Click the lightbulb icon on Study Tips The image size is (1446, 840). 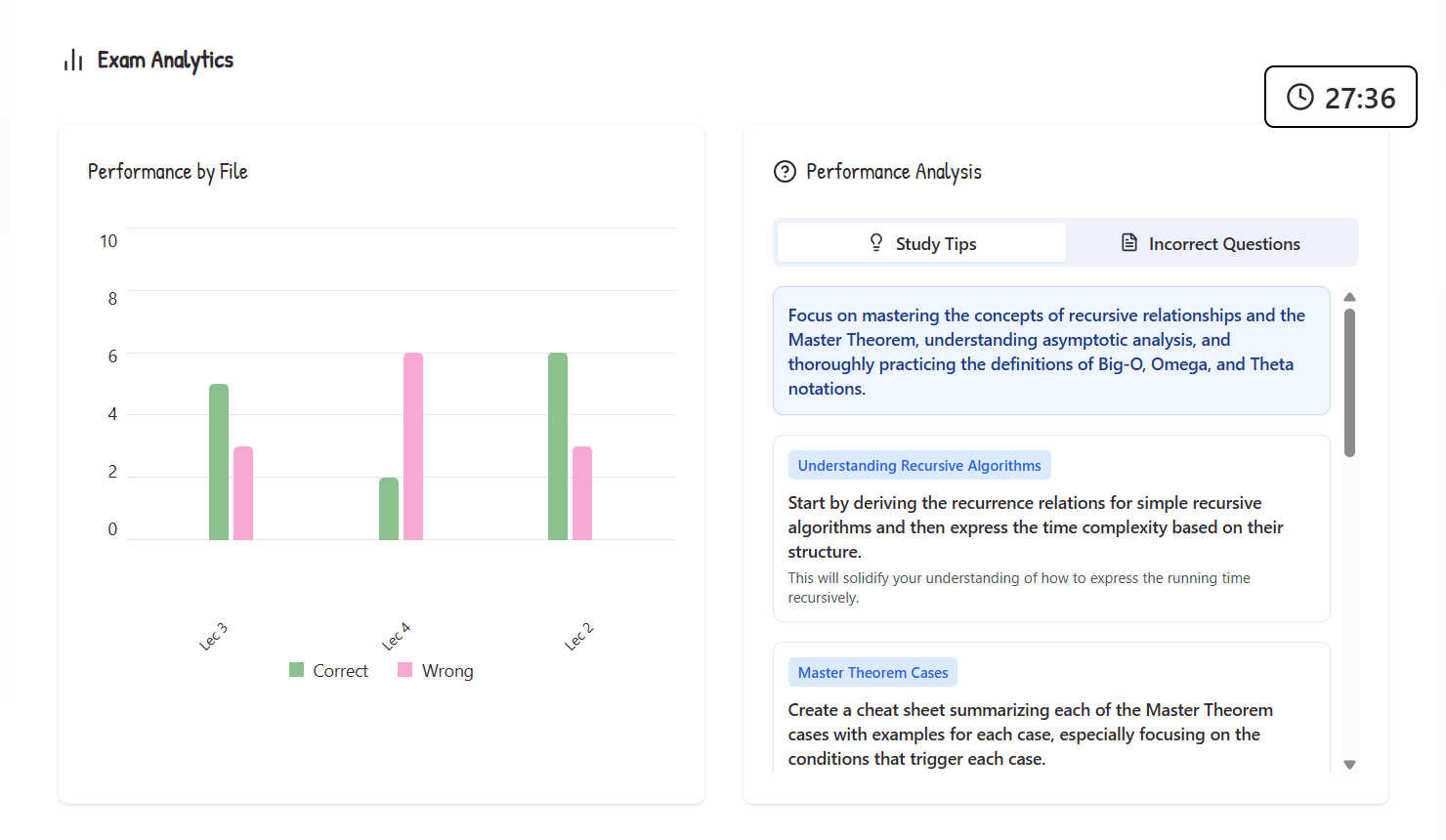(x=876, y=243)
